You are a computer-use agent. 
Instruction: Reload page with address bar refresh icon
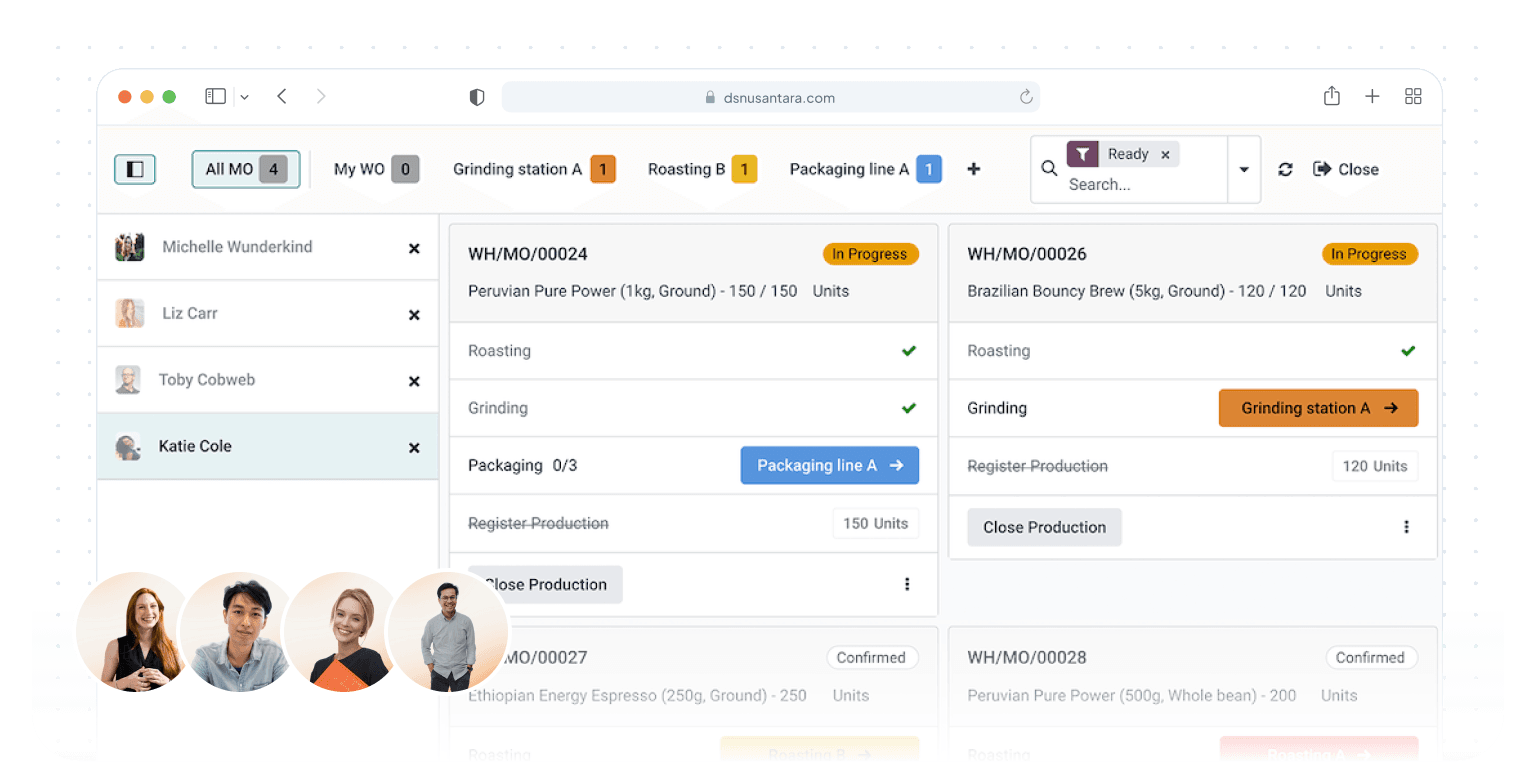[x=1026, y=97]
